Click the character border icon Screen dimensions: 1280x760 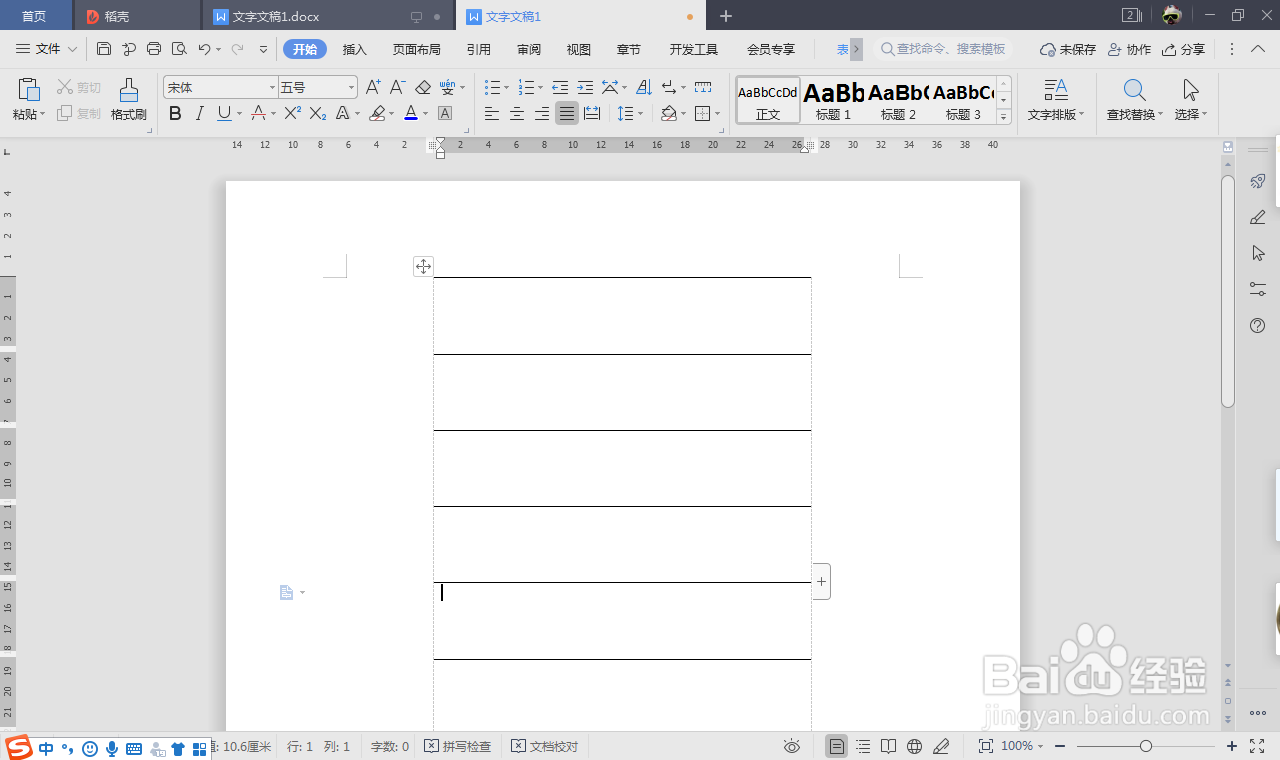click(446, 113)
